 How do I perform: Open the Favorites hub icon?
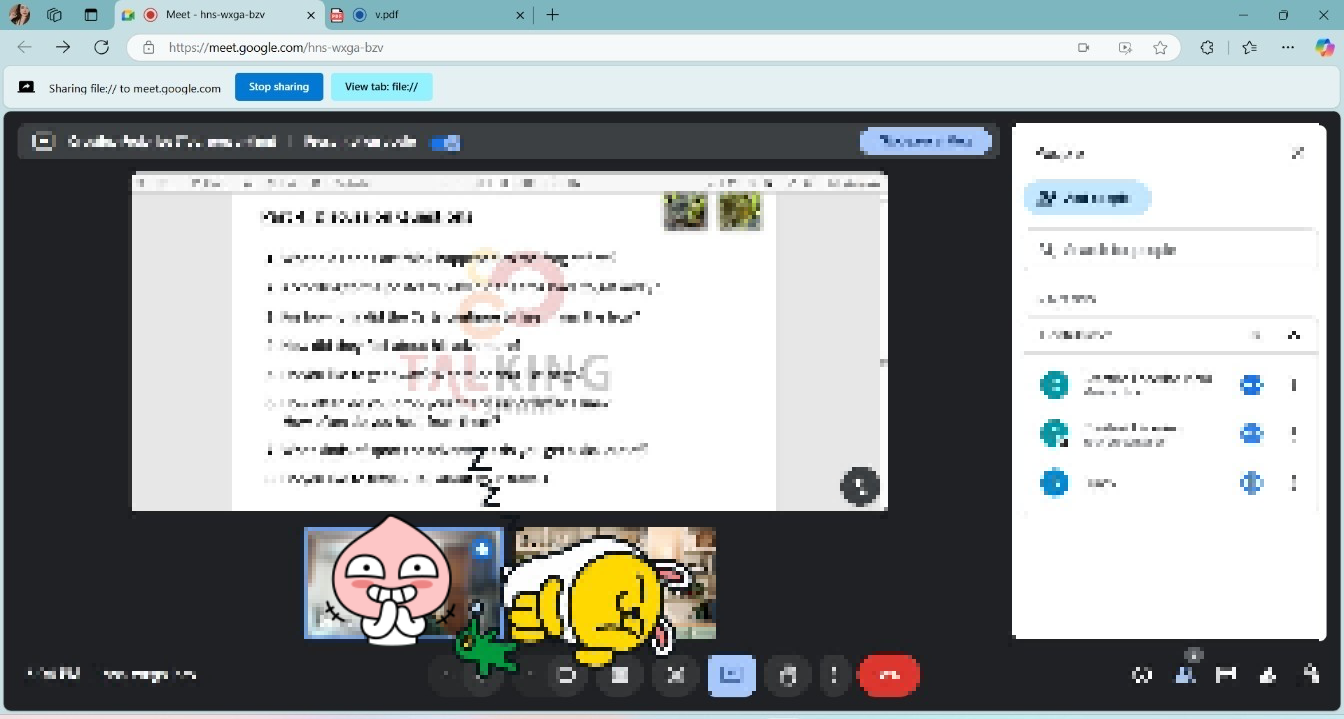pyautogui.click(x=1249, y=48)
